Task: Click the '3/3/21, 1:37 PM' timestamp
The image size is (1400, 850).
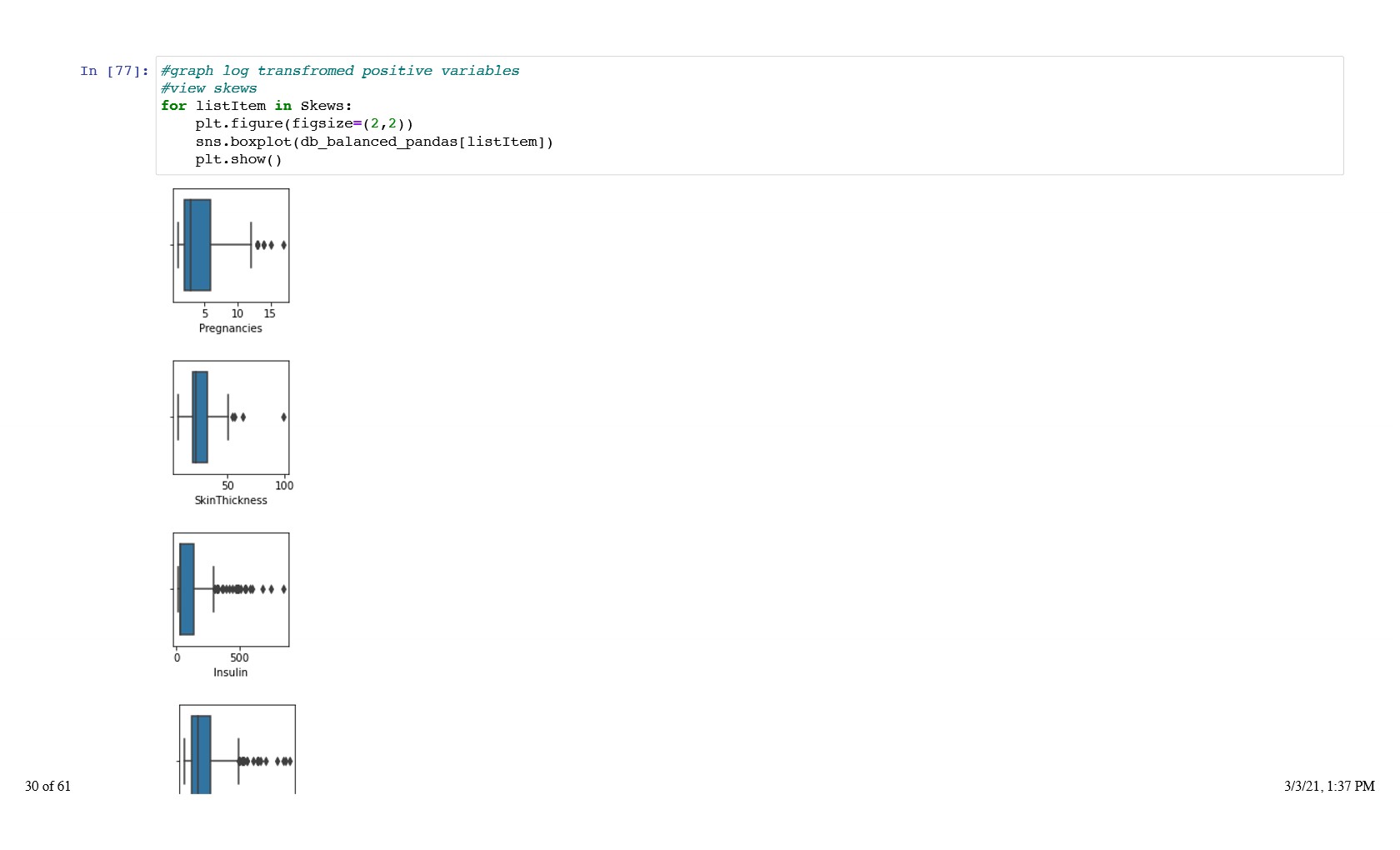Action: point(1329,786)
